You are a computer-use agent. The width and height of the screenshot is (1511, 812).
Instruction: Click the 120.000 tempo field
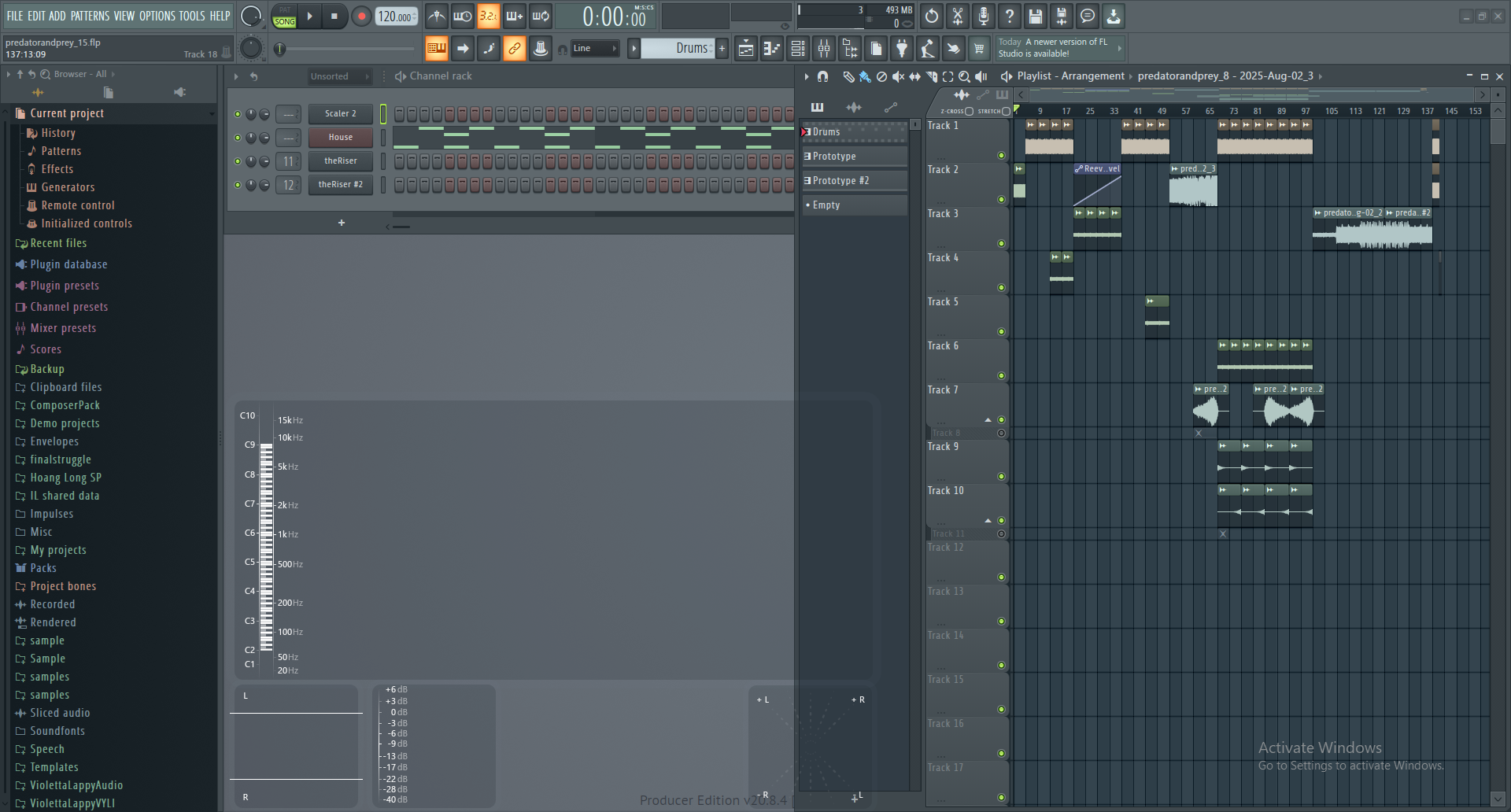click(395, 17)
